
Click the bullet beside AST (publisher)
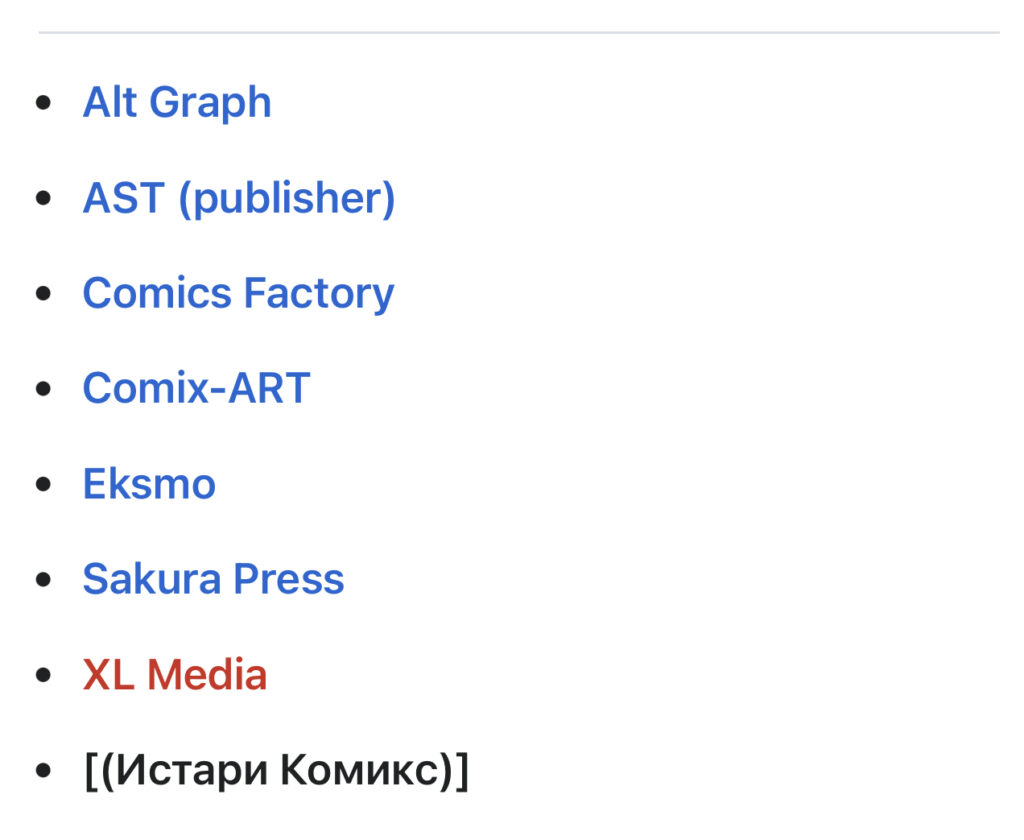coord(43,199)
